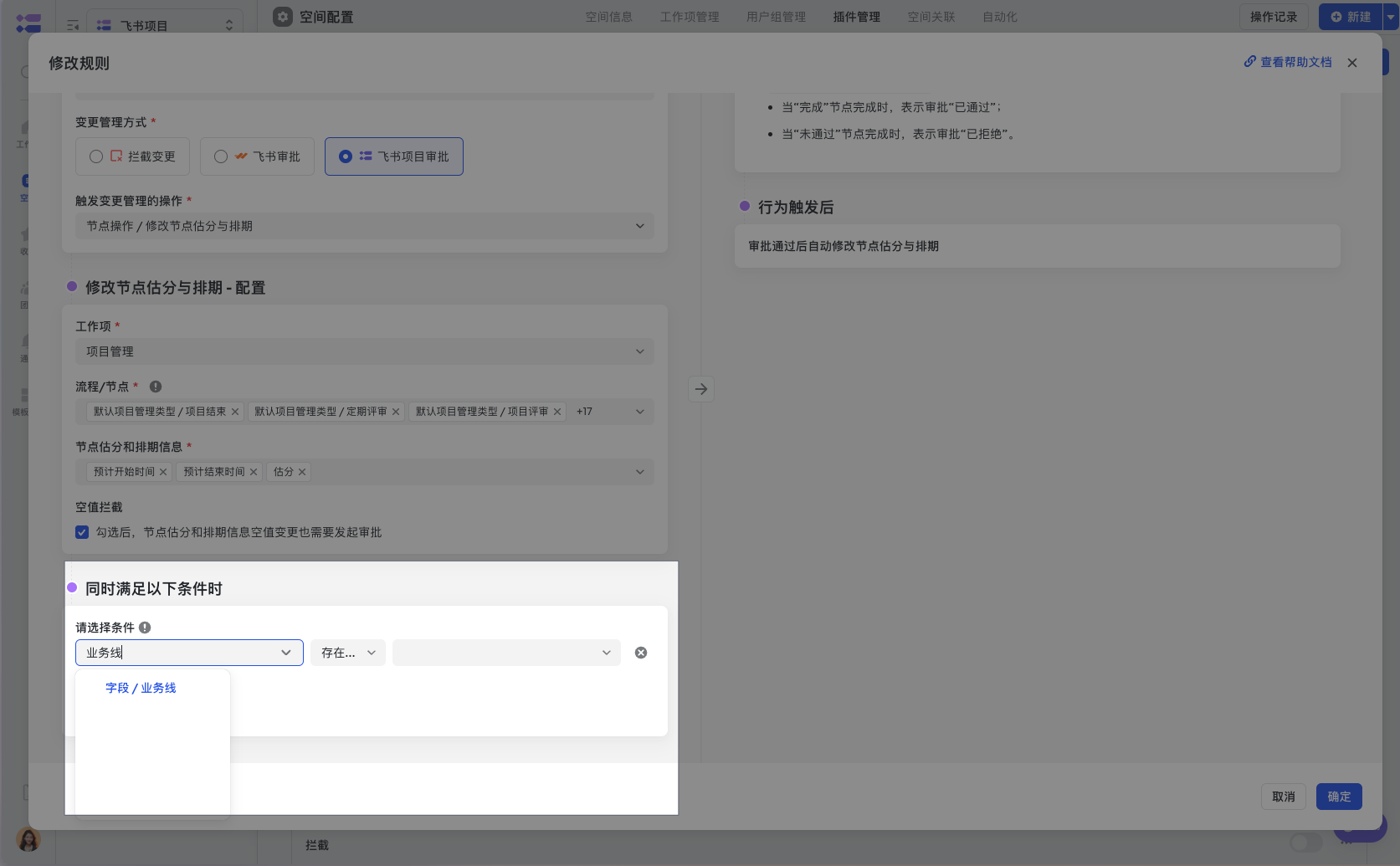This screenshot has width=1400, height=866.
Task: Remove the 定期评审 node tag
Action: (396, 412)
